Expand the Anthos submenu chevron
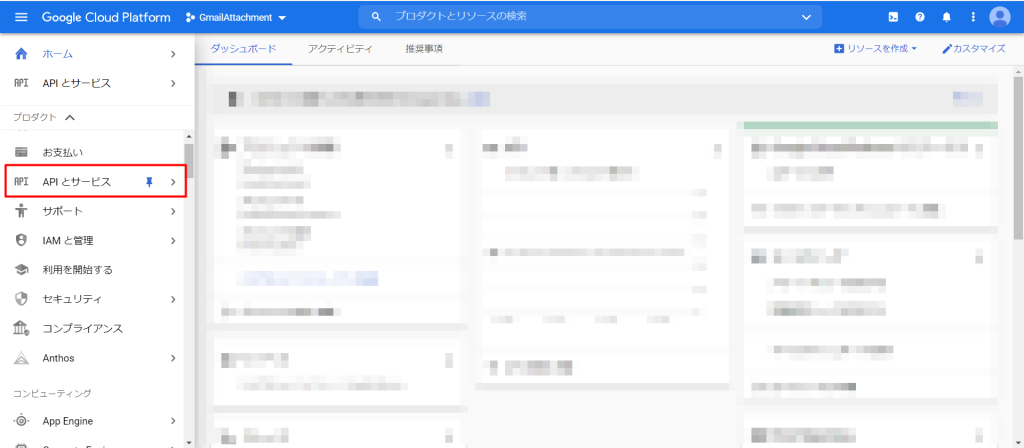 pos(173,358)
